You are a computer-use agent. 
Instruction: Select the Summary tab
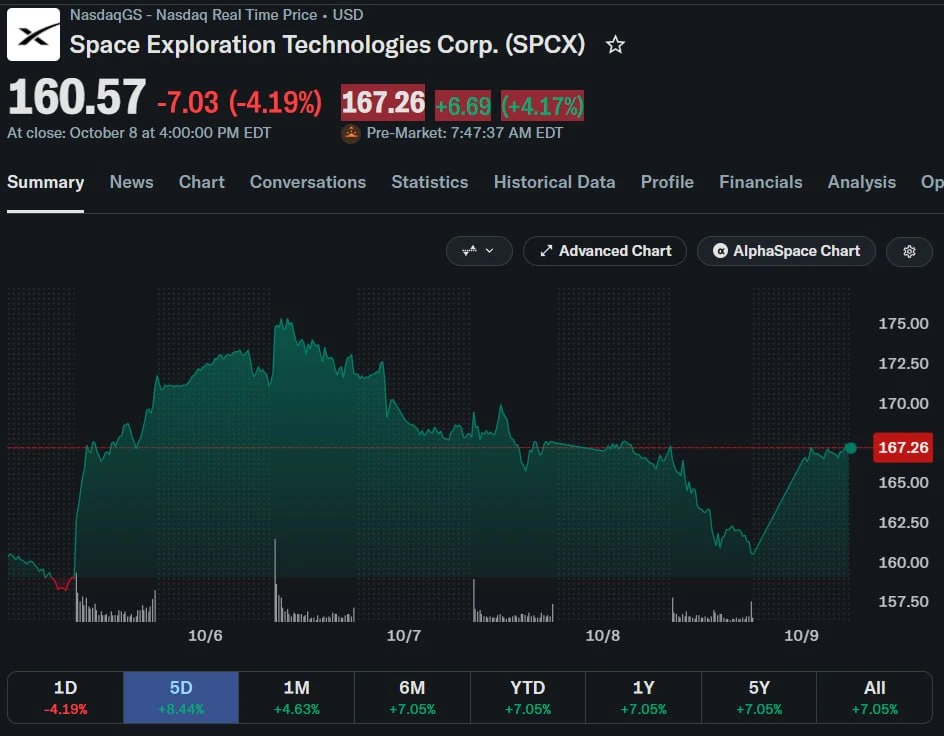[x=46, y=182]
